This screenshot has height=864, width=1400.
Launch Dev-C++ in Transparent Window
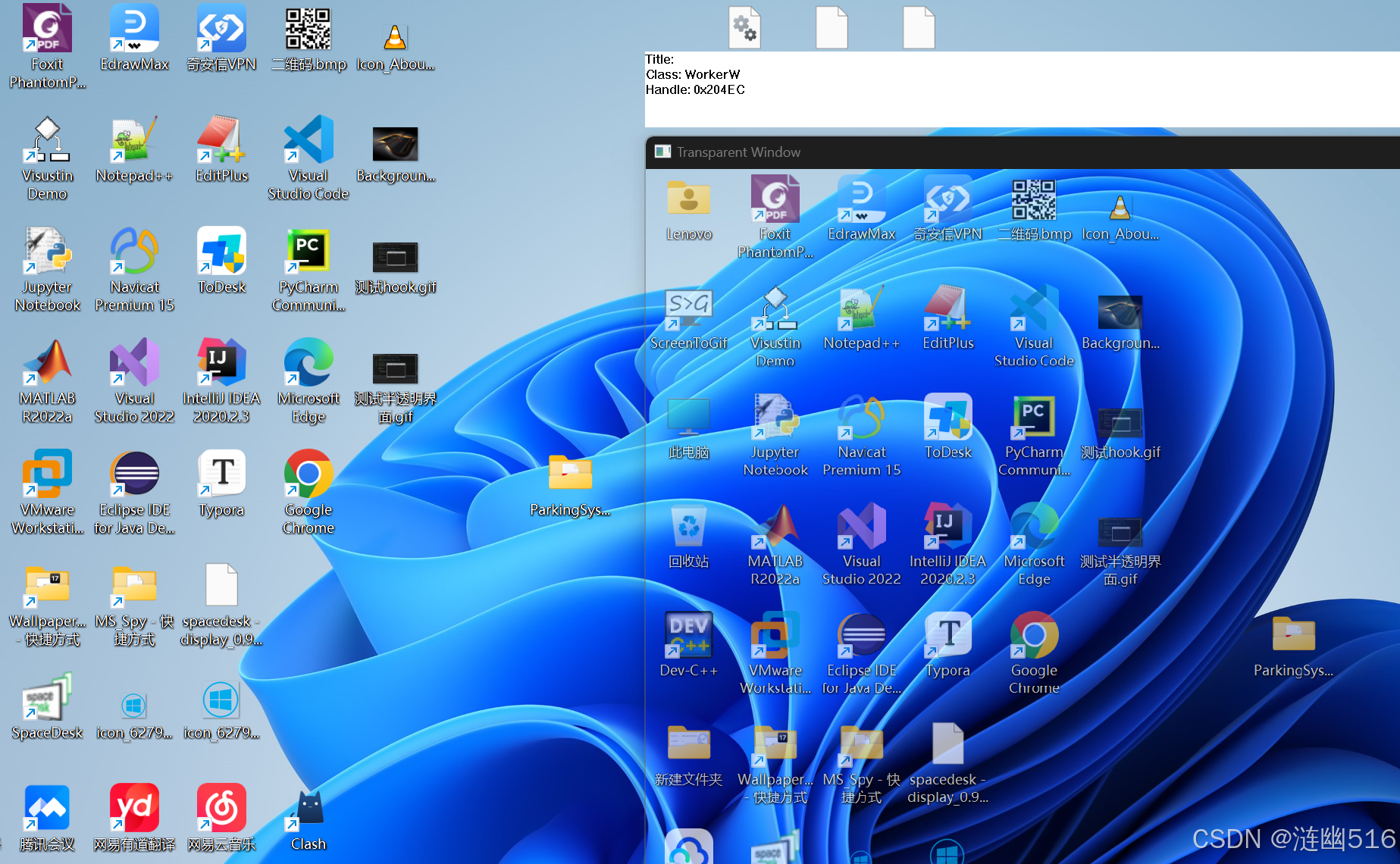(x=688, y=644)
